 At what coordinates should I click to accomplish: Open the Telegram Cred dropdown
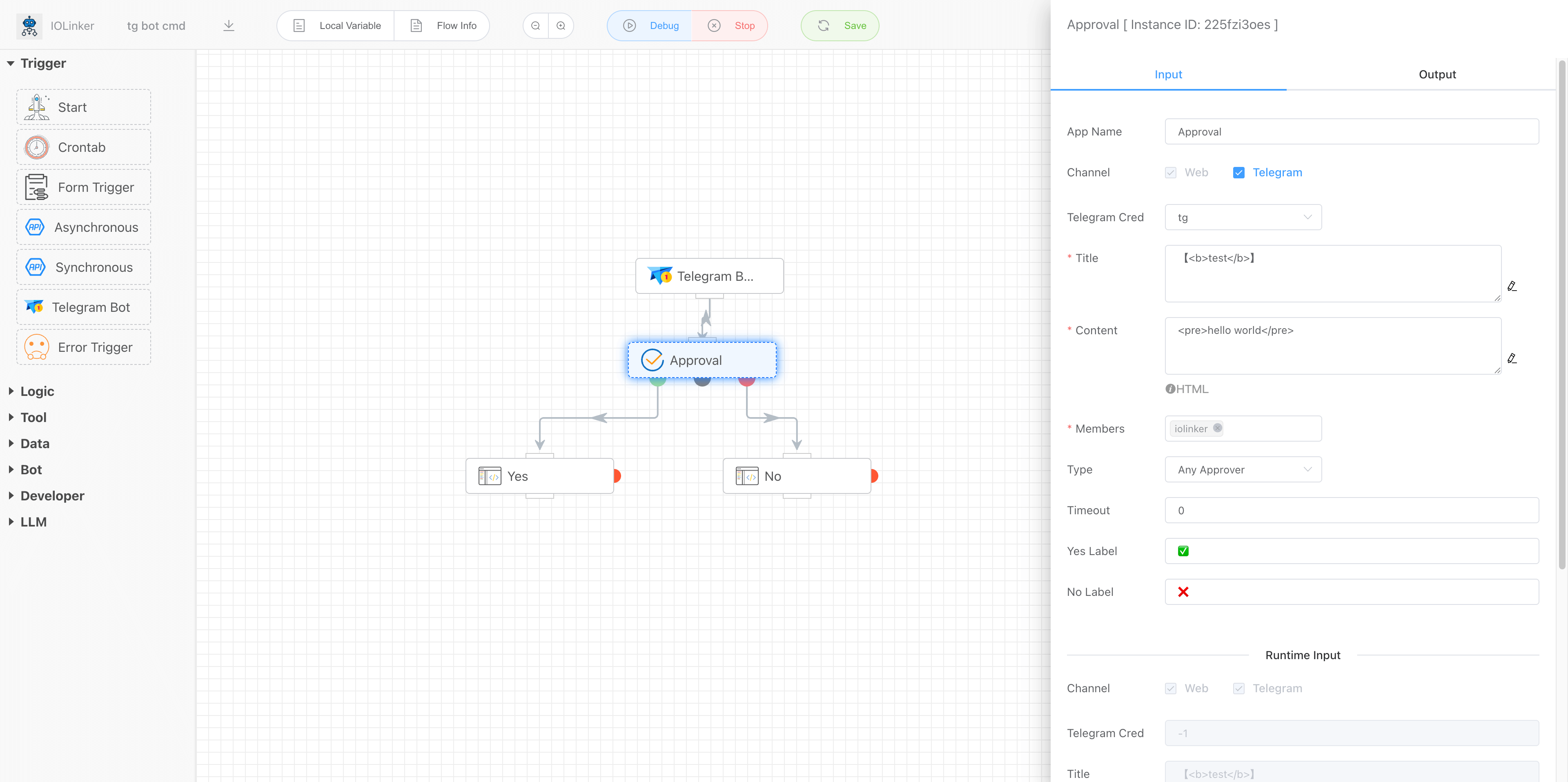pos(1242,217)
